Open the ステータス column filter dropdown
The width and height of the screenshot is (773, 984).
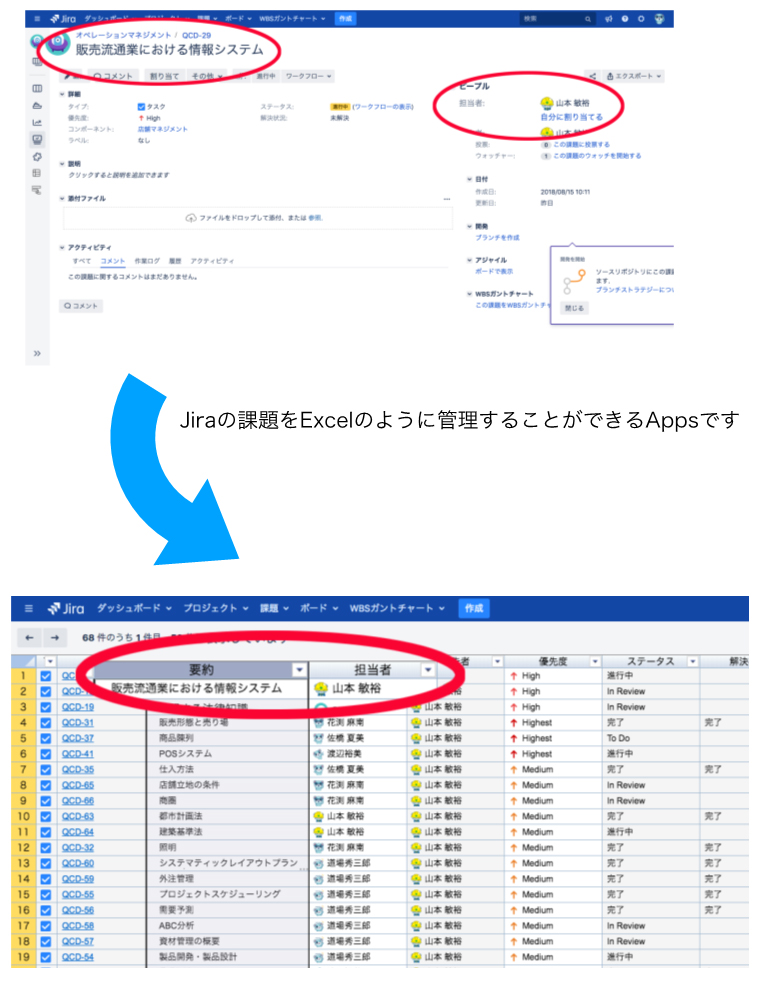click(x=693, y=661)
